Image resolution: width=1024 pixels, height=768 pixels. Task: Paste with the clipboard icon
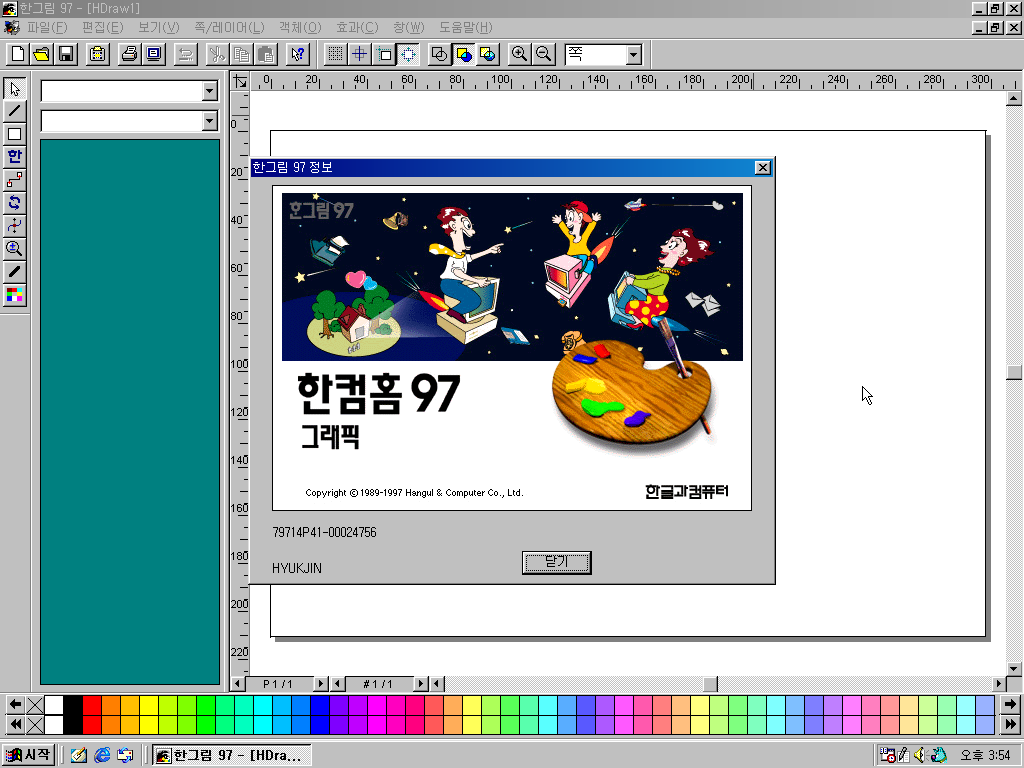point(265,54)
